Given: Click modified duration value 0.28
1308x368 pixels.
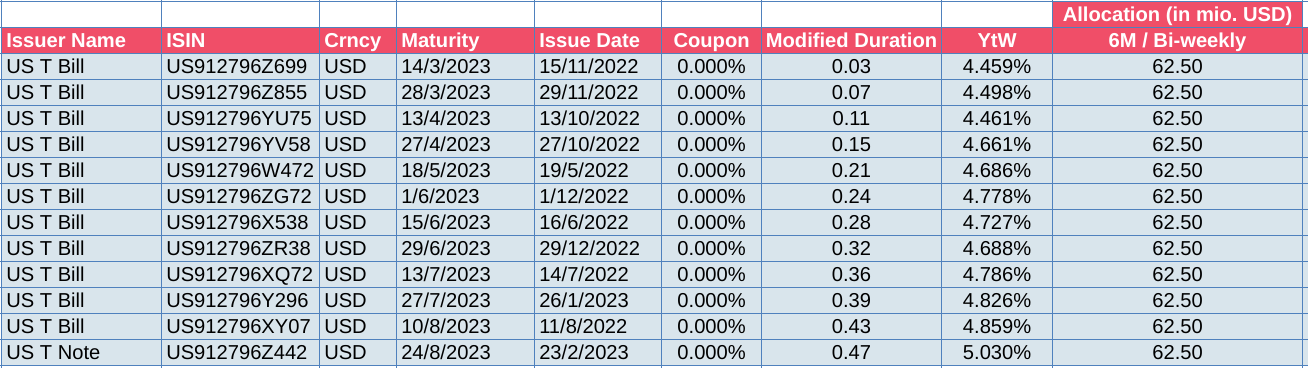Looking at the screenshot, I should (851, 223).
